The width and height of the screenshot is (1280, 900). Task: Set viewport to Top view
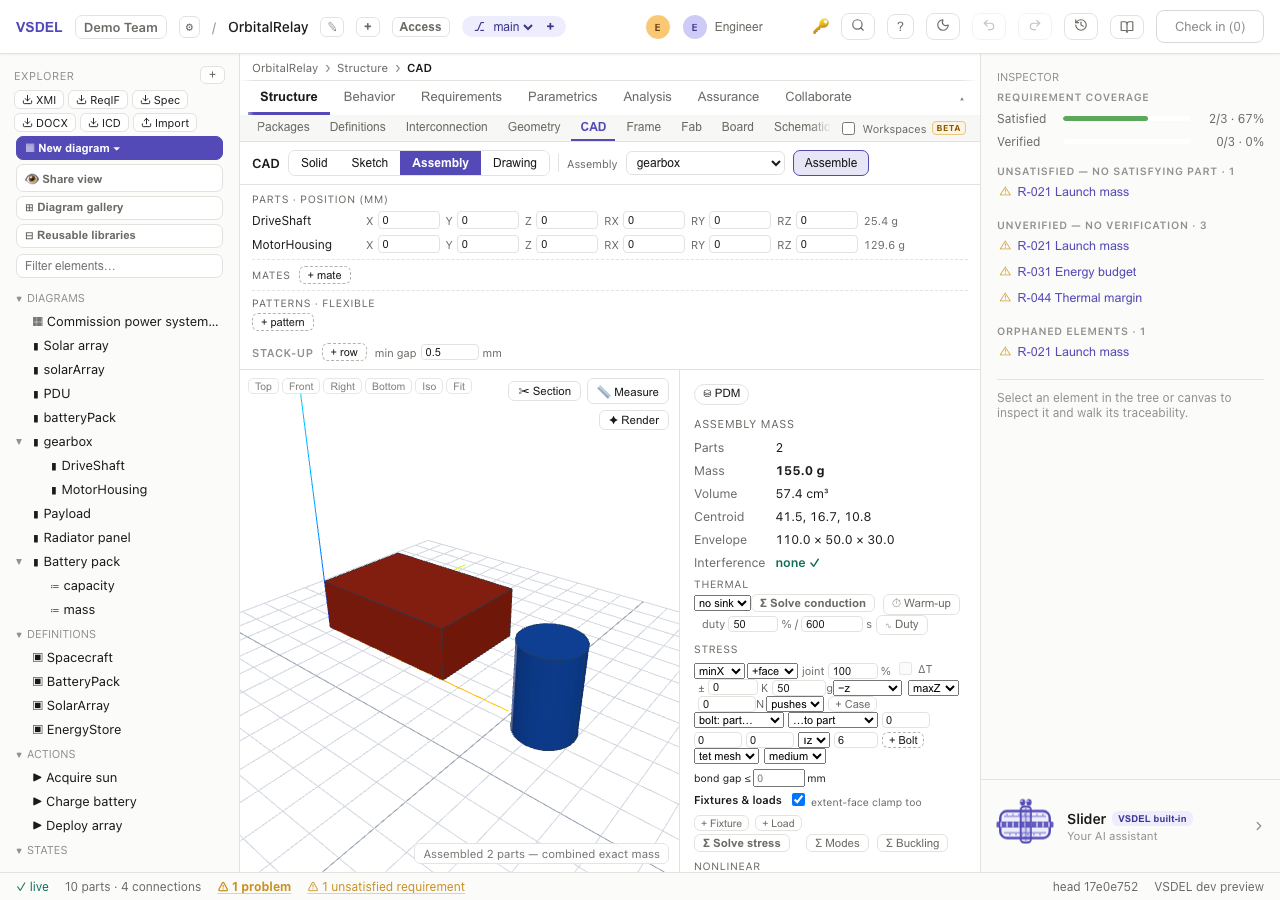263,386
